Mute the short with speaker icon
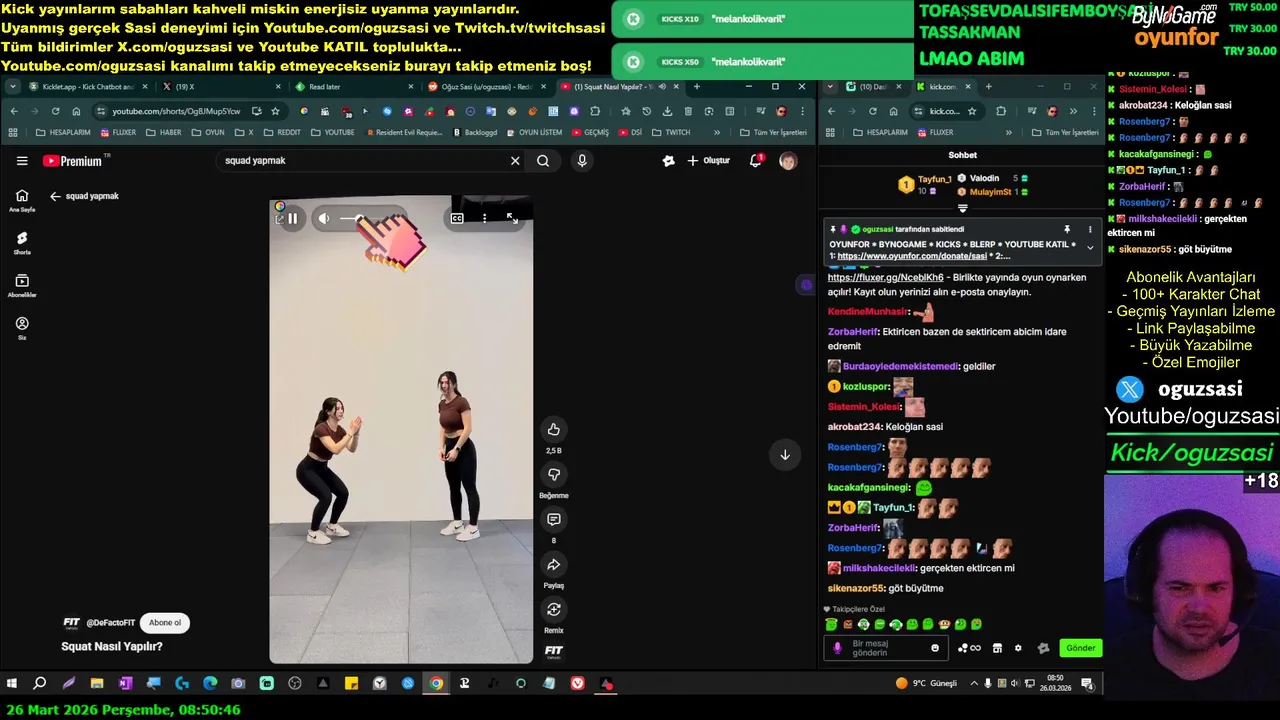The image size is (1280, 720). (324, 218)
